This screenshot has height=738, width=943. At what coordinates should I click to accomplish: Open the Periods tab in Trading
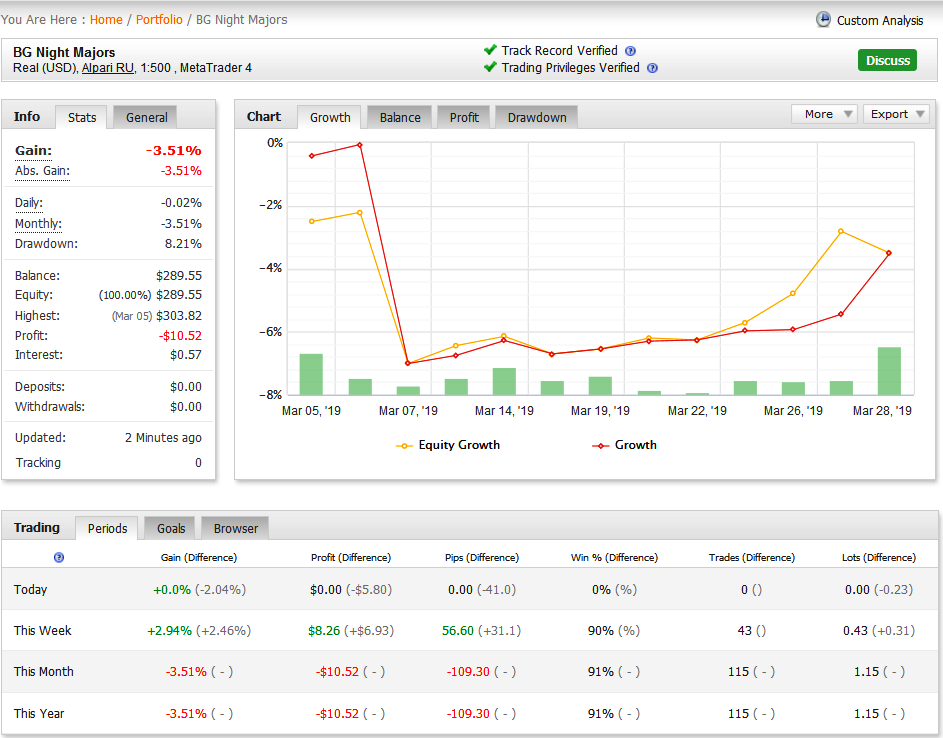pos(107,528)
